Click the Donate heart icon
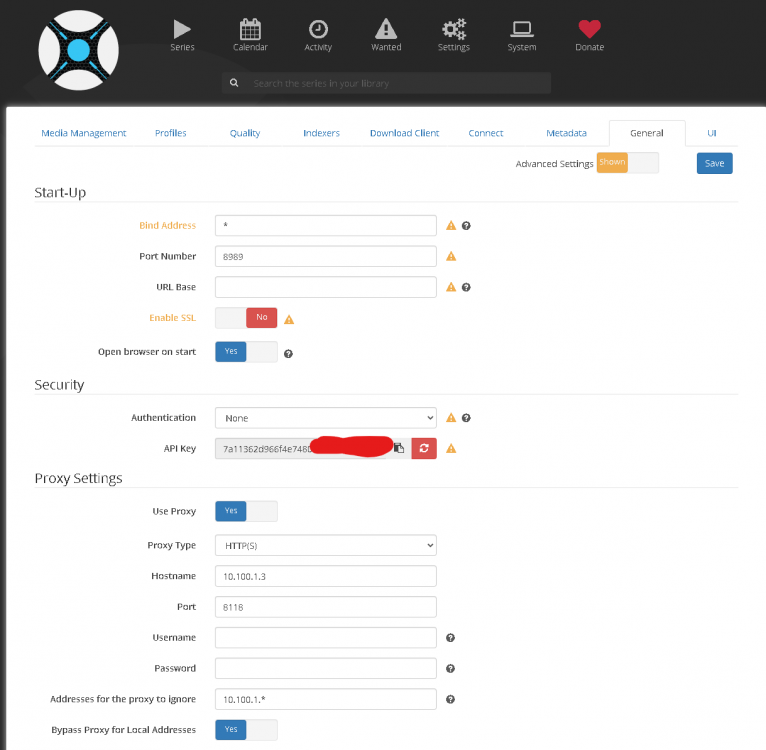Viewport: 766px width, 750px height. click(x=590, y=29)
